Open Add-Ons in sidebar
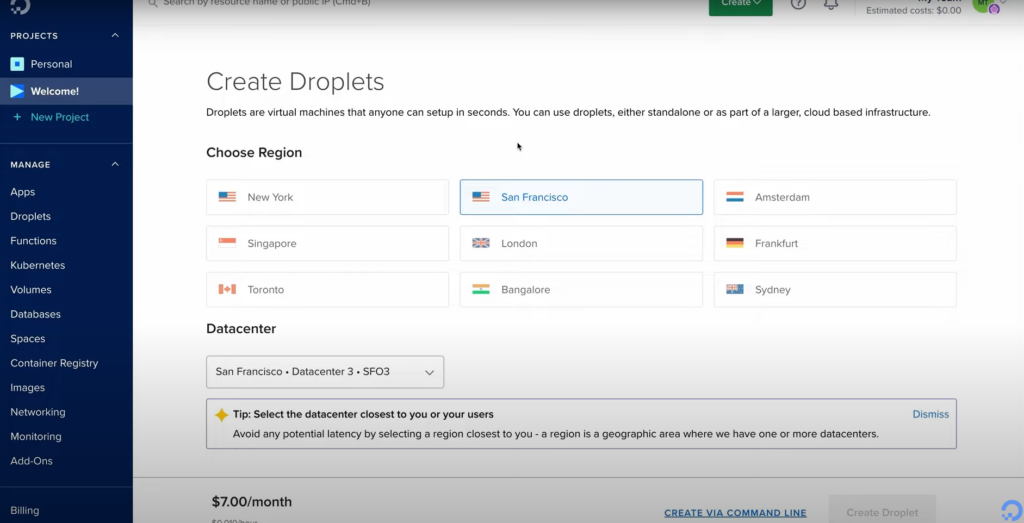Viewport: 1024px width, 523px height. coord(31,461)
